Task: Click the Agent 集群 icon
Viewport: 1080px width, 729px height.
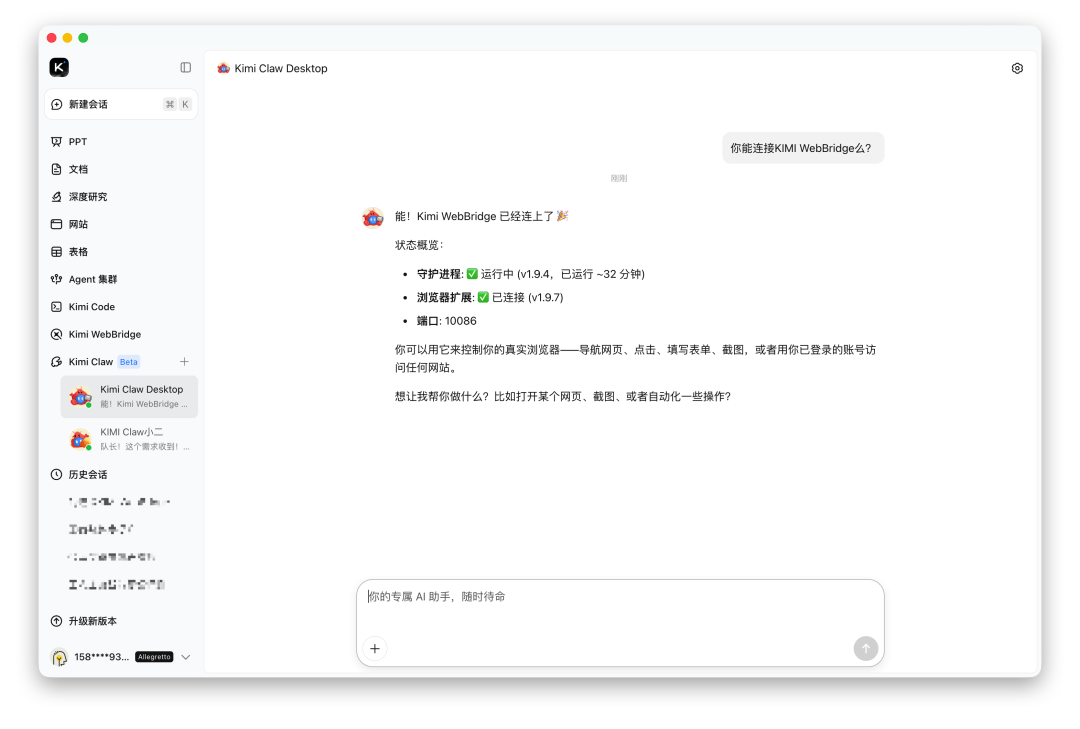Action: pyautogui.click(x=56, y=279)
